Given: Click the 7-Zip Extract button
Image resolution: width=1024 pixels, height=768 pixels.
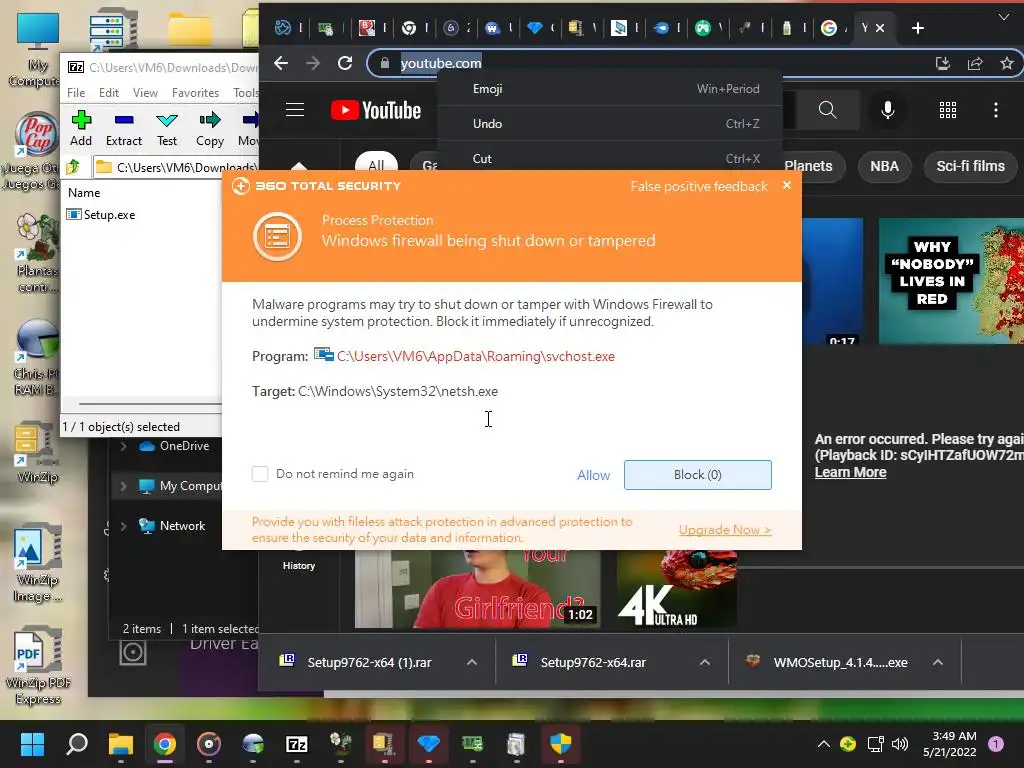Looking at the screenshot, I should click(x=123, y=128).
